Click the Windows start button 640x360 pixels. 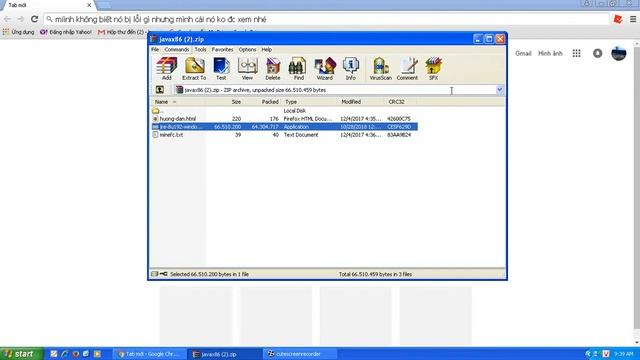[x=21, y=354]
